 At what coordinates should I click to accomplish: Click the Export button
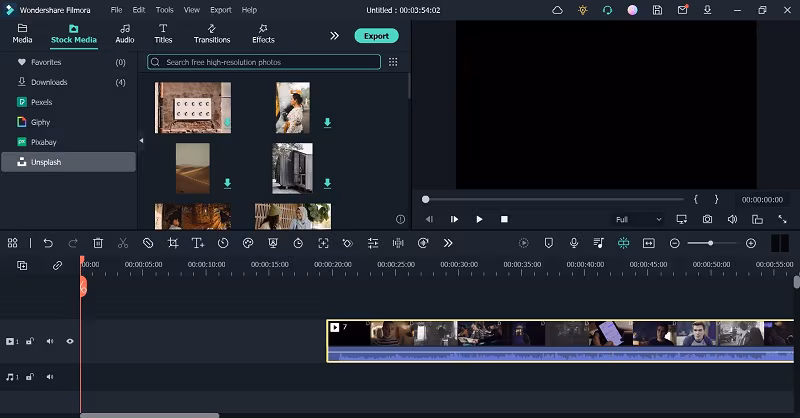[x=376, y=35]
